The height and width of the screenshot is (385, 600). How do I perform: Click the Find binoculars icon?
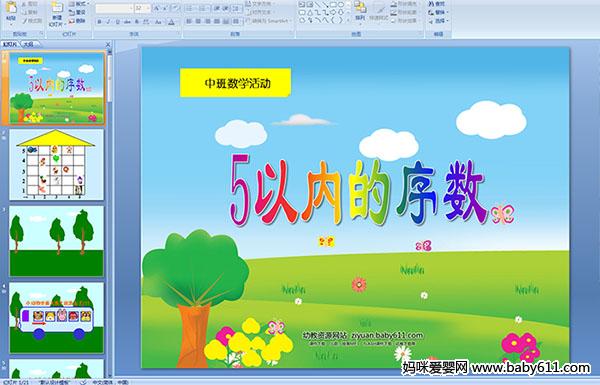click(x=431, y=4)
